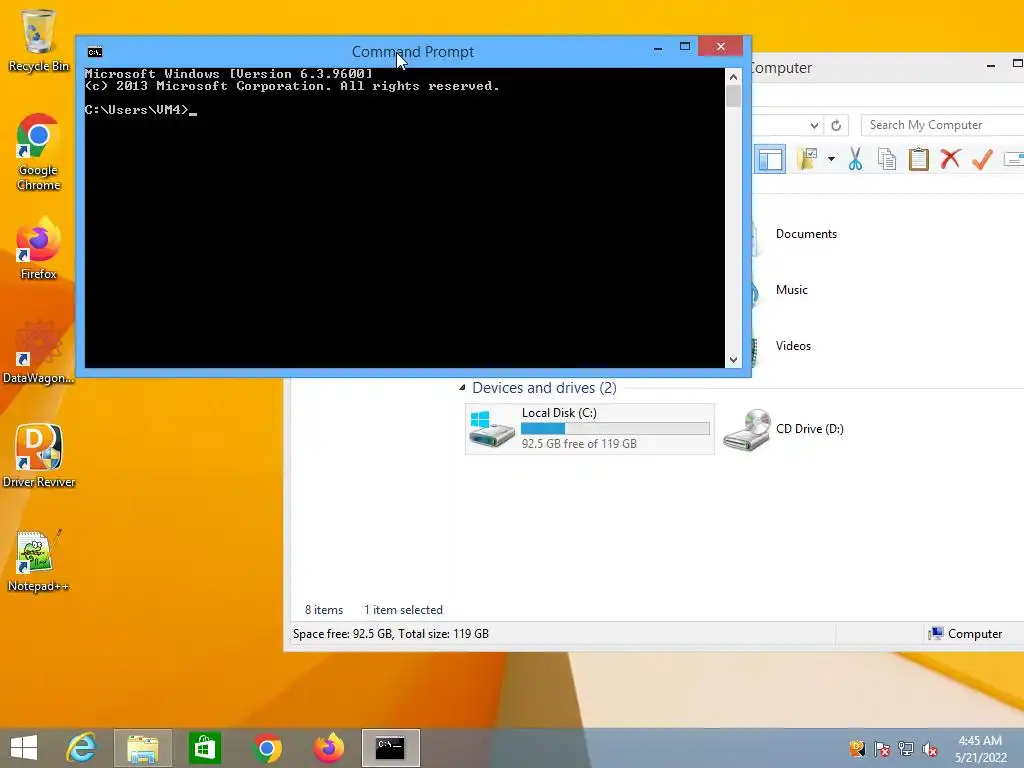The width and height of the screenshot is (1024, 768).
Task: Minimize the Command Prompt window
Action: pyautogui.click(x=658, y=47)
